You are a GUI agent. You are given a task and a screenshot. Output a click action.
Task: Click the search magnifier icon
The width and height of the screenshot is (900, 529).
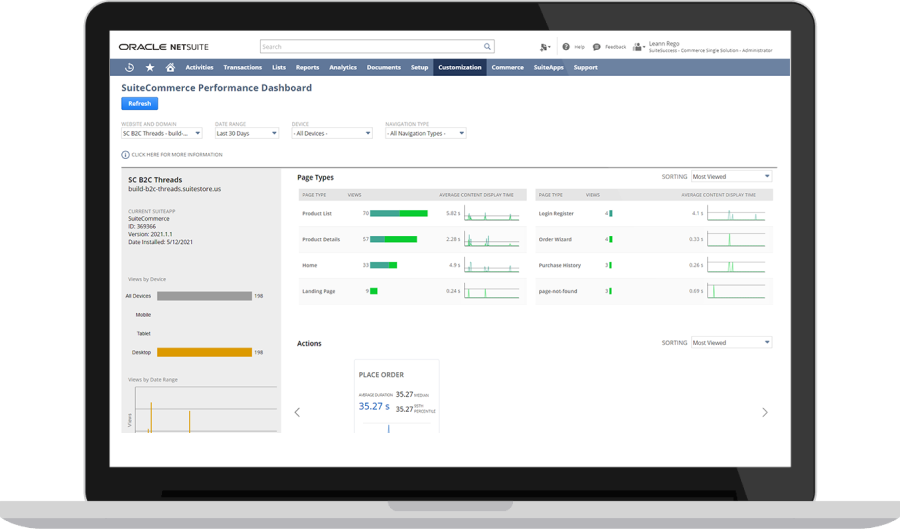tap(487, 46)
